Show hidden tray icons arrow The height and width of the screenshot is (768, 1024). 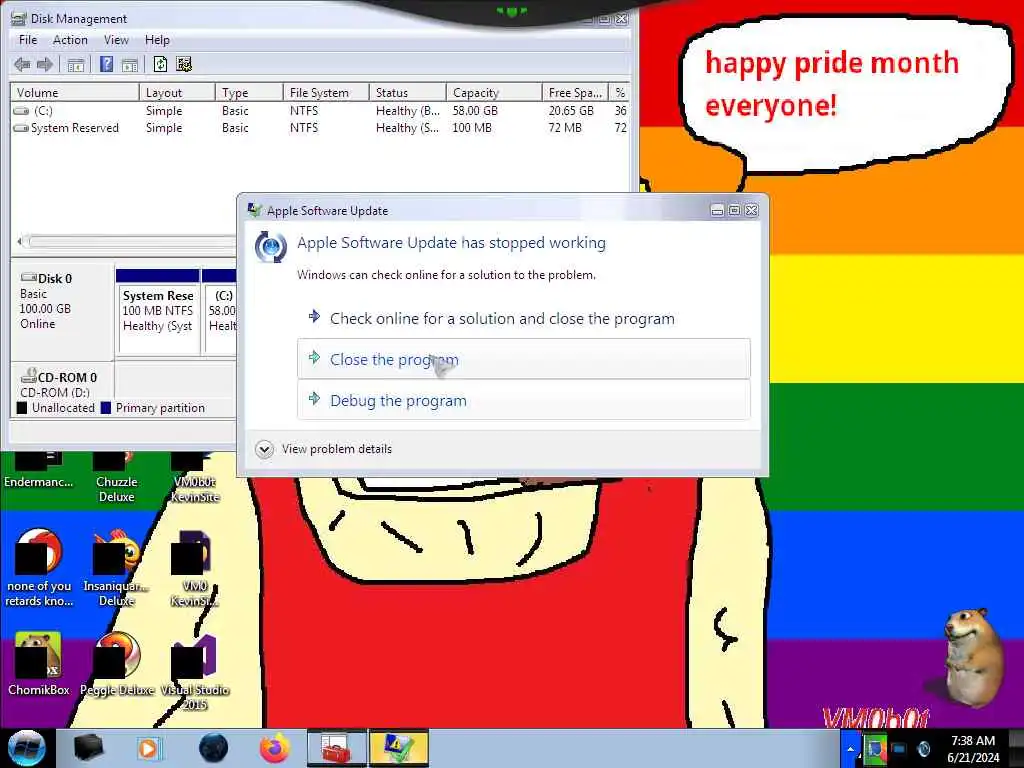pyautogui.click(x=850, y=749)
